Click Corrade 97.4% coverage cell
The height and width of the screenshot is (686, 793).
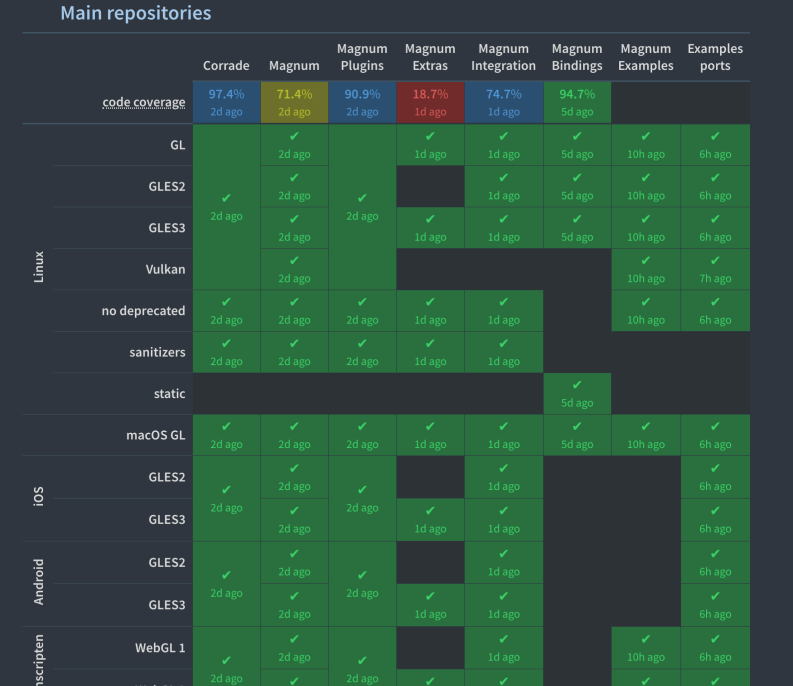227,102
